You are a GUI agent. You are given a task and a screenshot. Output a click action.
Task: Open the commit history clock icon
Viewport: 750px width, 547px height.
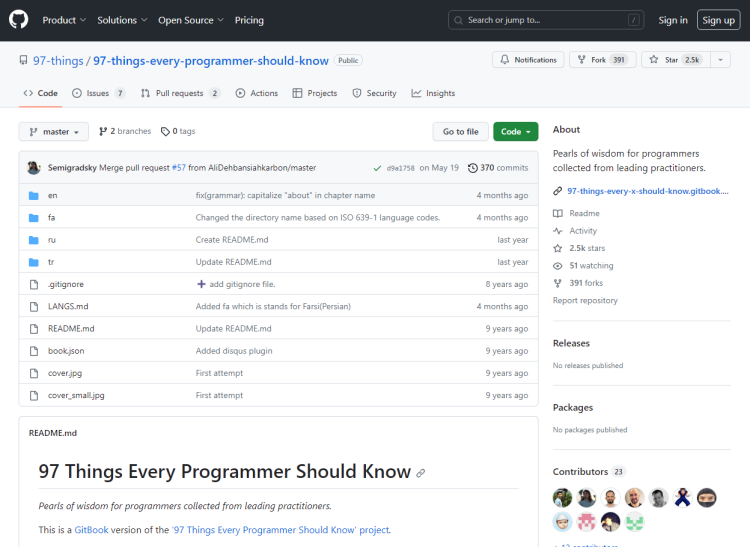(473, 168)
